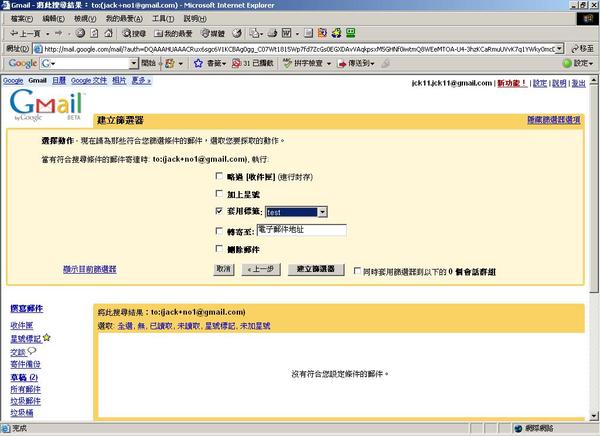This screenshot has width=600, height=436.
Task: Click the Home toolbar icon
Action: click(x=108, y=33)
